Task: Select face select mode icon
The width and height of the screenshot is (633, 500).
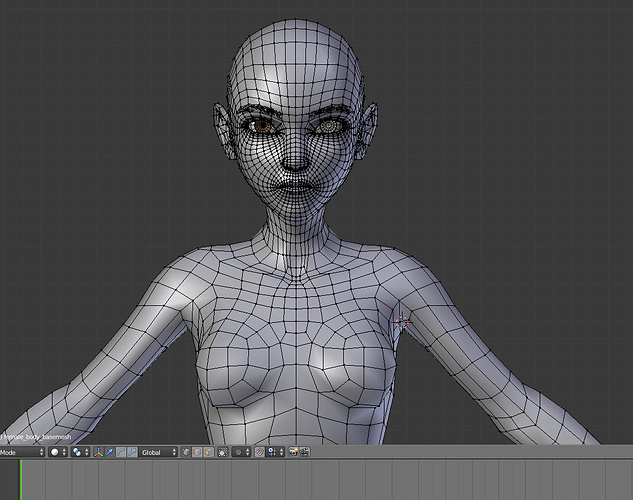Action: 208,452
